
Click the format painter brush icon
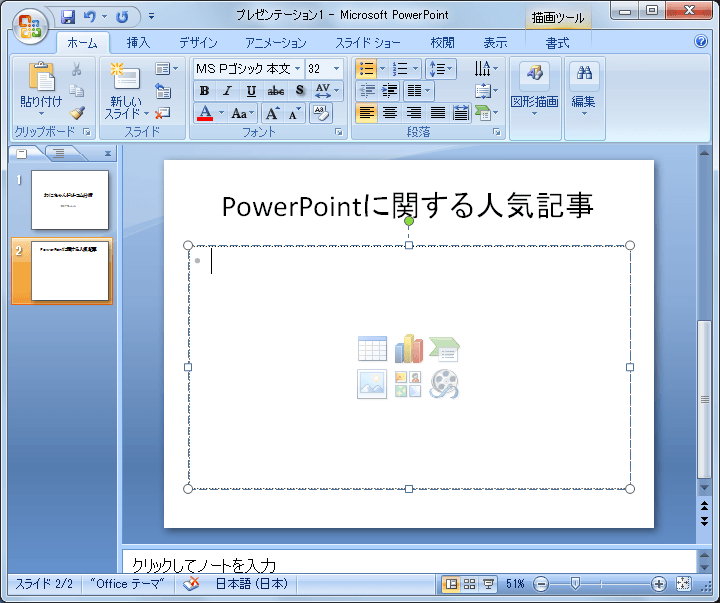pyautogui.click(x=77, y=113)
